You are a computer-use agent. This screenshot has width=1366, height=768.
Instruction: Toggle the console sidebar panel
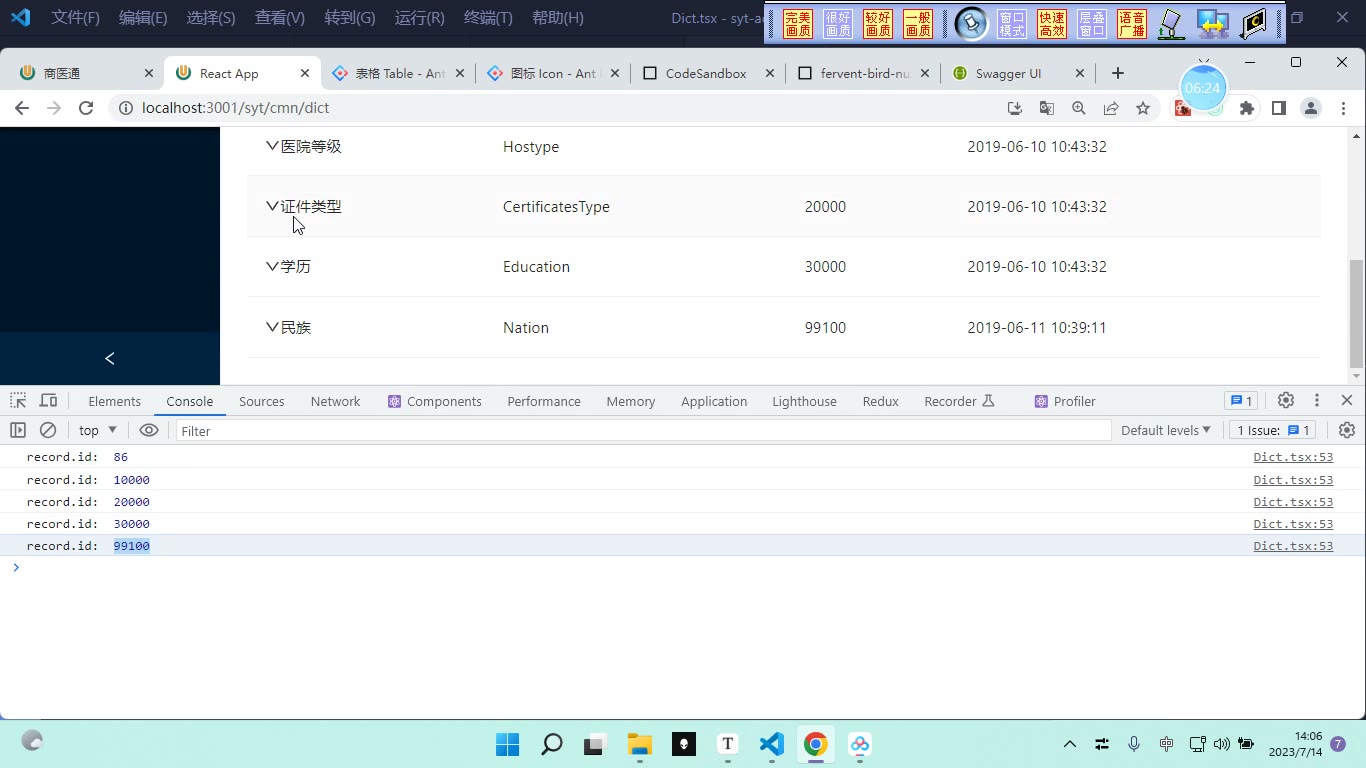coord(18,430)
